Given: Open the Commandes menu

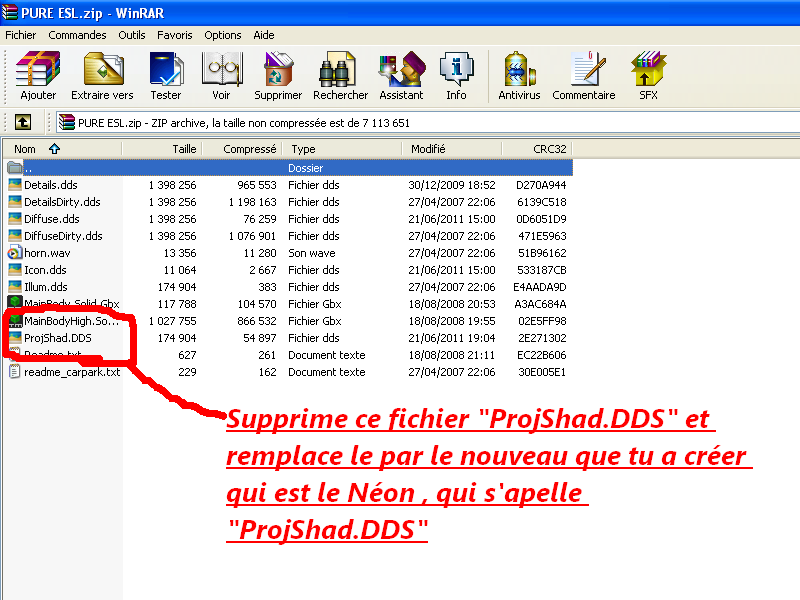Looking at the screenshot, I should 77,35.
